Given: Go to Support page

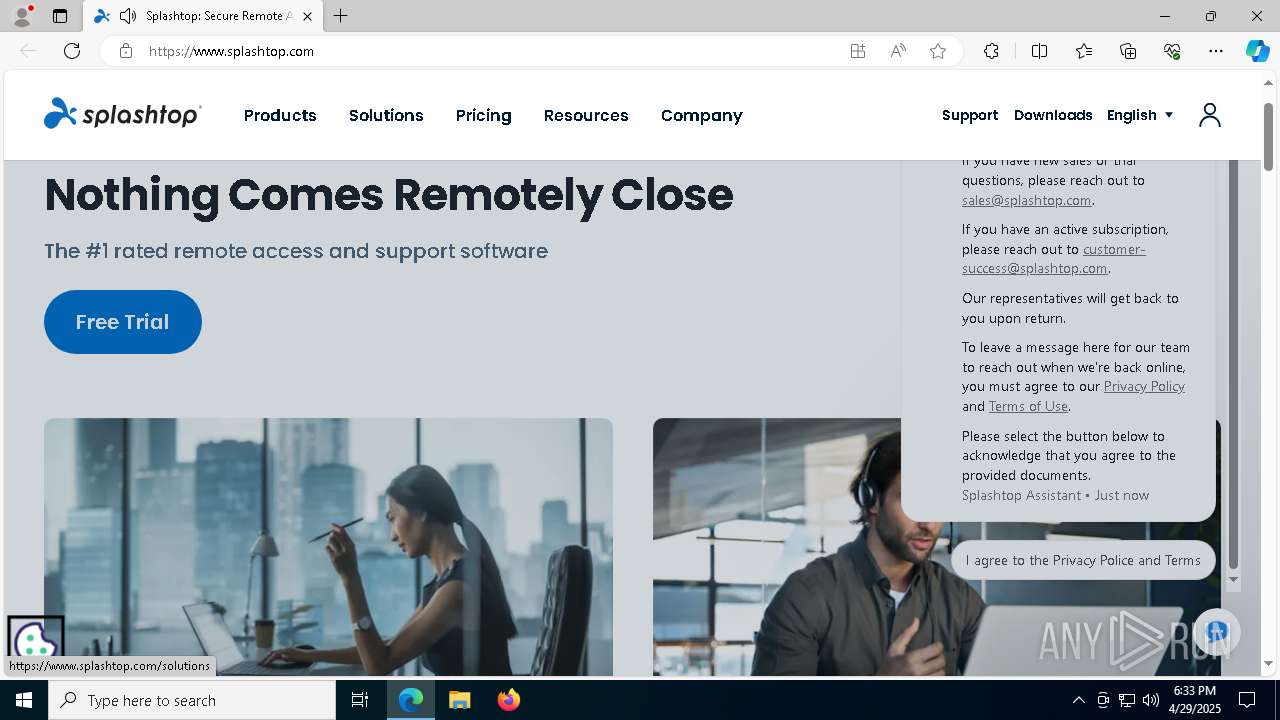Looking at the screenshot, I should 970,115.
